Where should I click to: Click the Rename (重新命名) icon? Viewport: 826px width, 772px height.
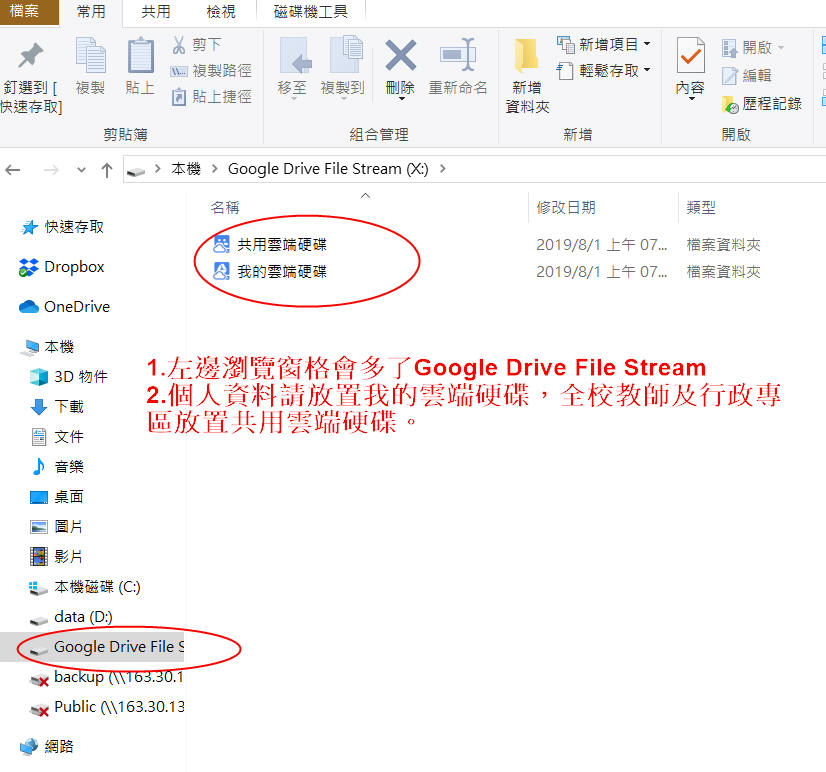tap(458, 54)
